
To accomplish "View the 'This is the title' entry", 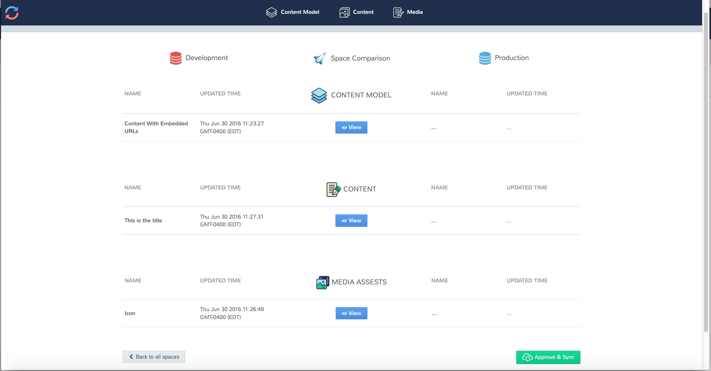I will [351, 220].
